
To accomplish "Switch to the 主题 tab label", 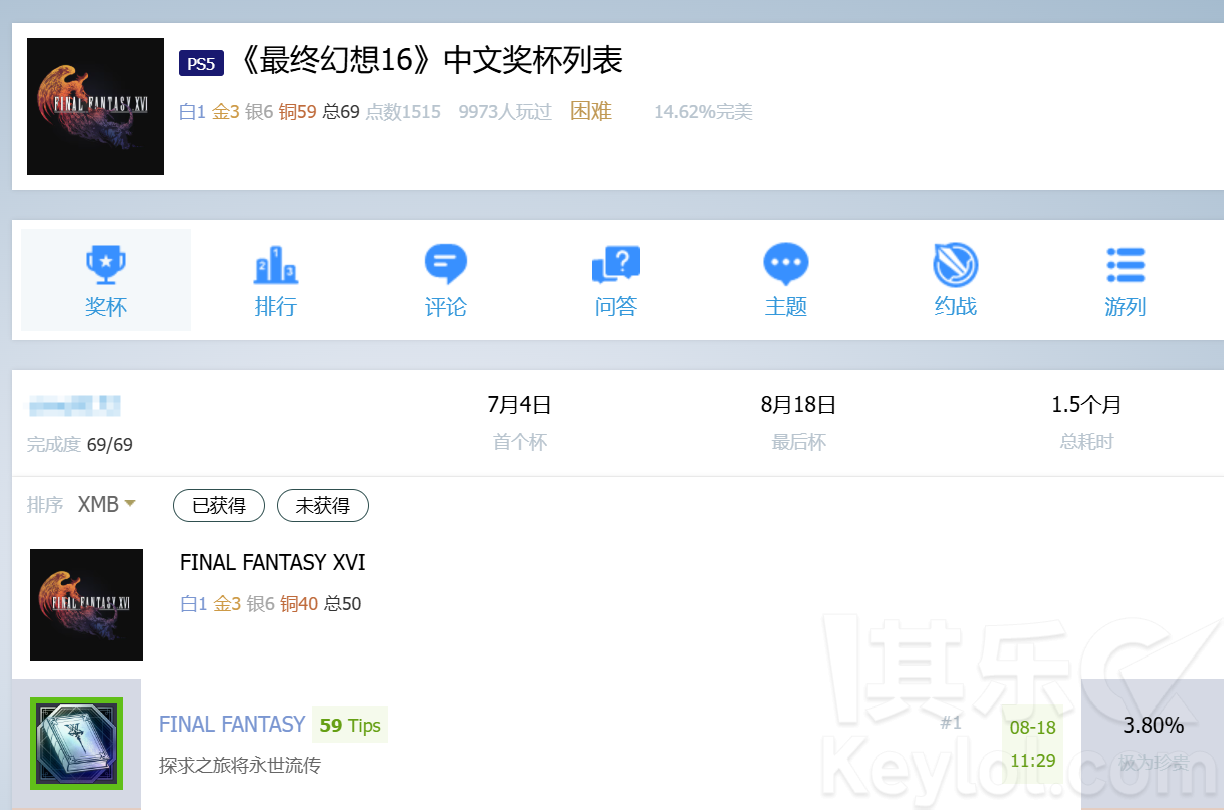I will (786, 307).
